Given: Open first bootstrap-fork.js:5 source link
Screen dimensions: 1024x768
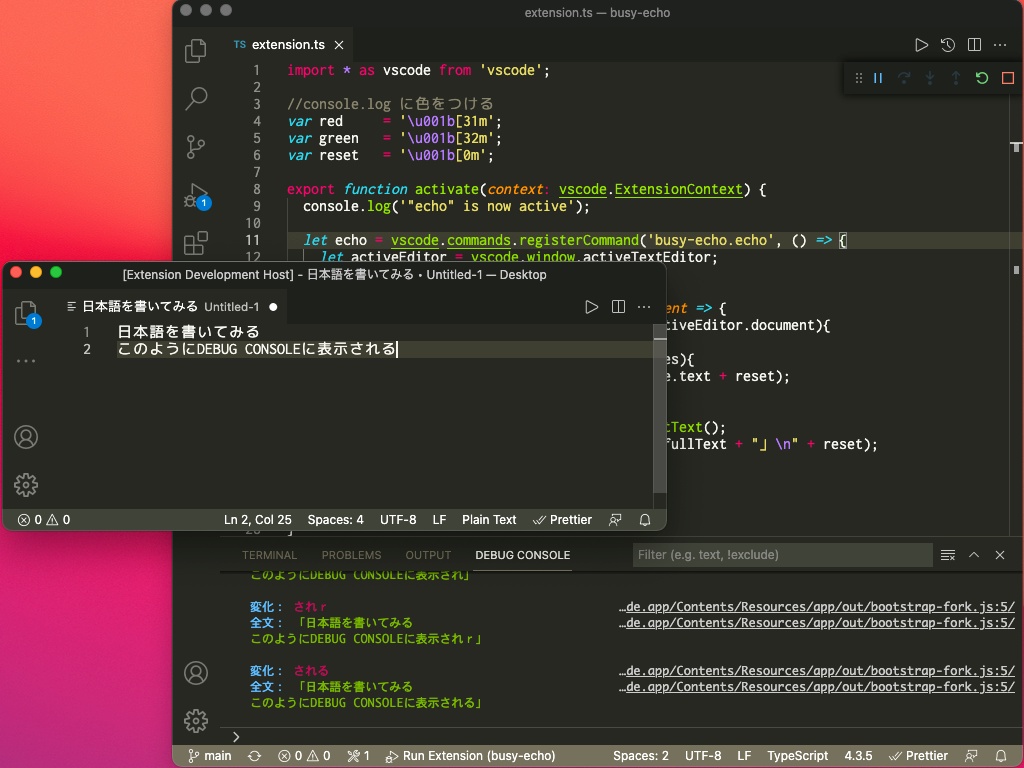Looking at the screenshot, I should [817, 607].
